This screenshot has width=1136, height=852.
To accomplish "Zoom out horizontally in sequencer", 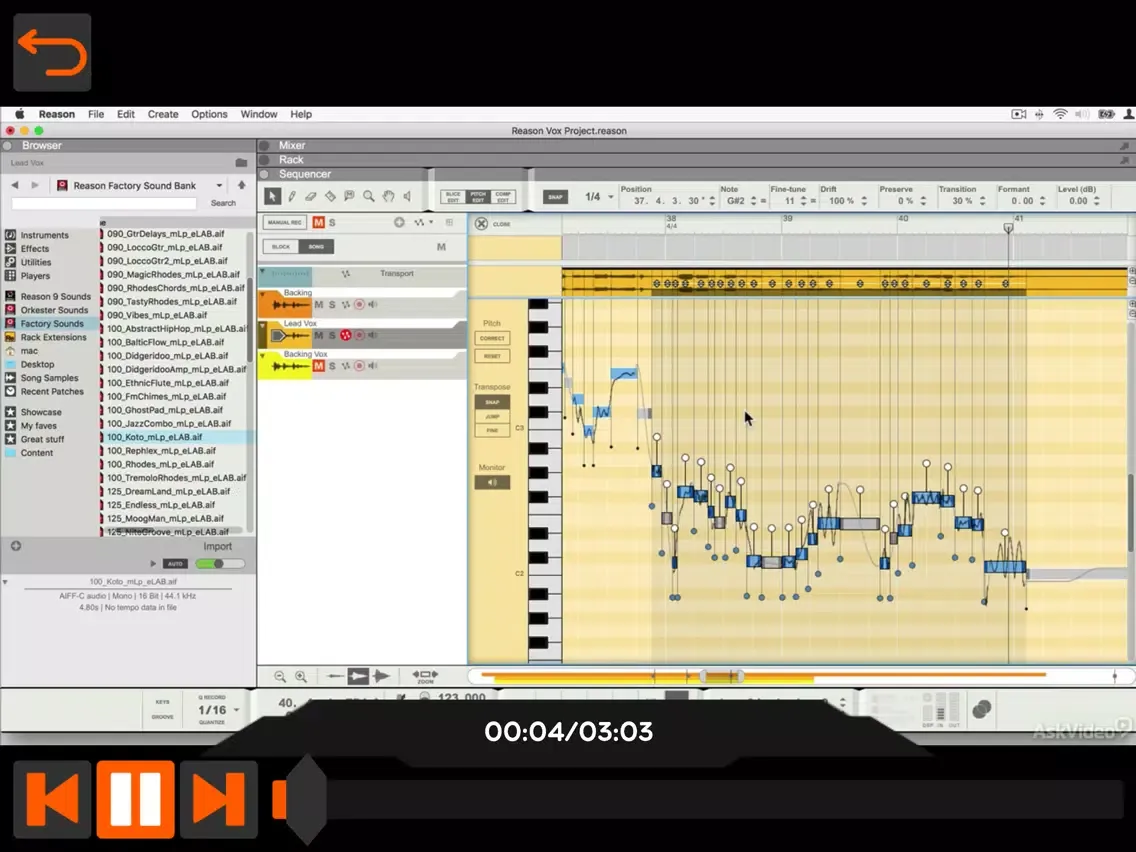I will 280,677.
